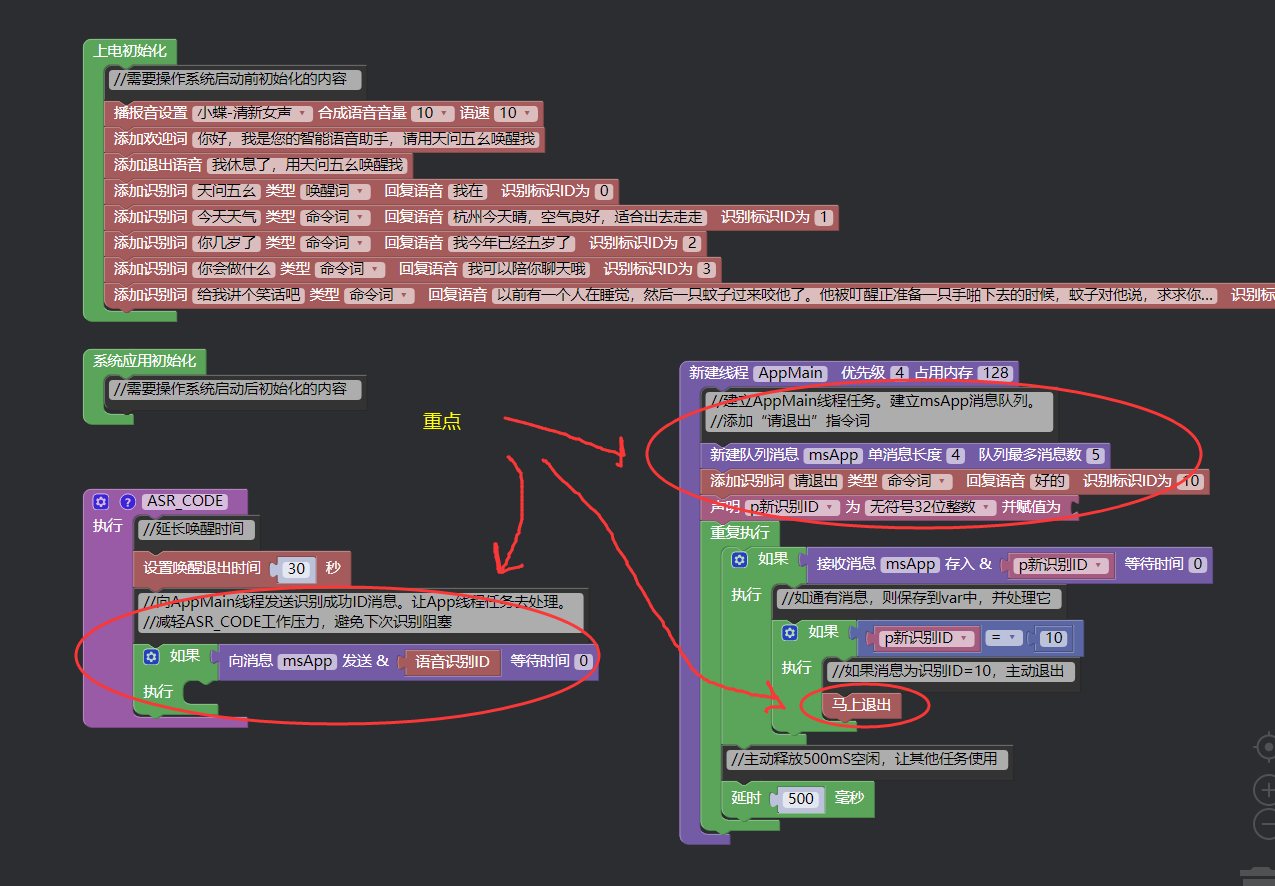Expand 命令词 dropdown in the 今天天气 row
Screen dimensions: 1275x886
click(337, 217)
